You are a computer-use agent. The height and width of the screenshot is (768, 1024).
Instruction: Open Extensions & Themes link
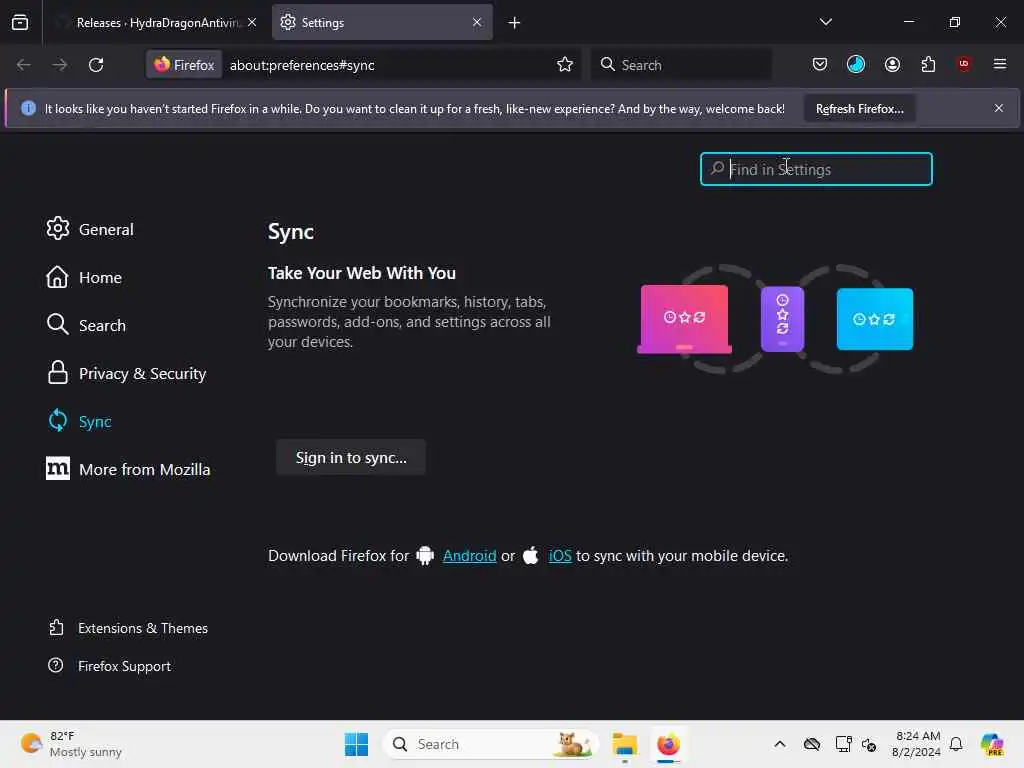[129, 628]
